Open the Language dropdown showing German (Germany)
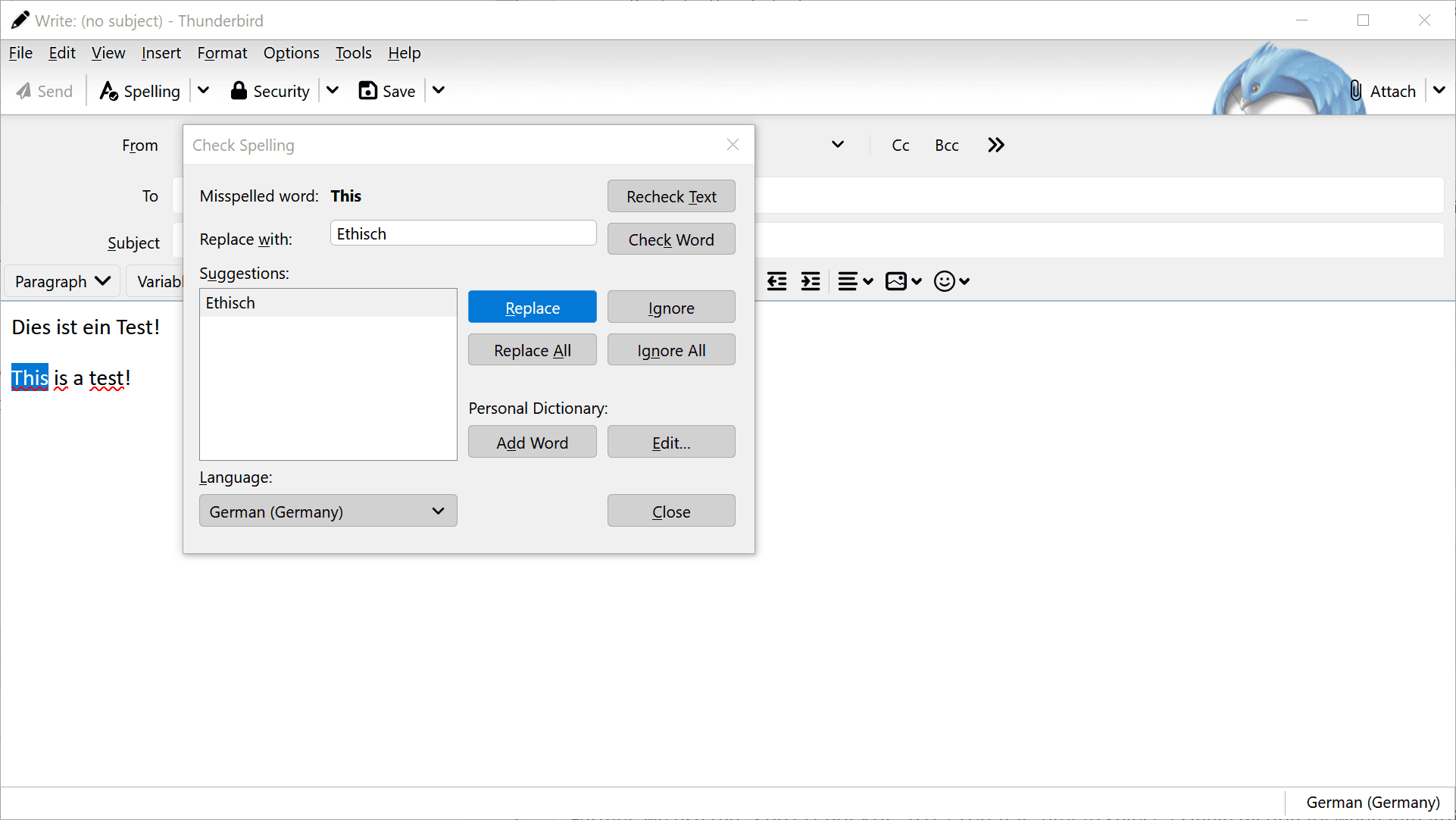This screenshot has height=820, width=1456. pos(327,511)
